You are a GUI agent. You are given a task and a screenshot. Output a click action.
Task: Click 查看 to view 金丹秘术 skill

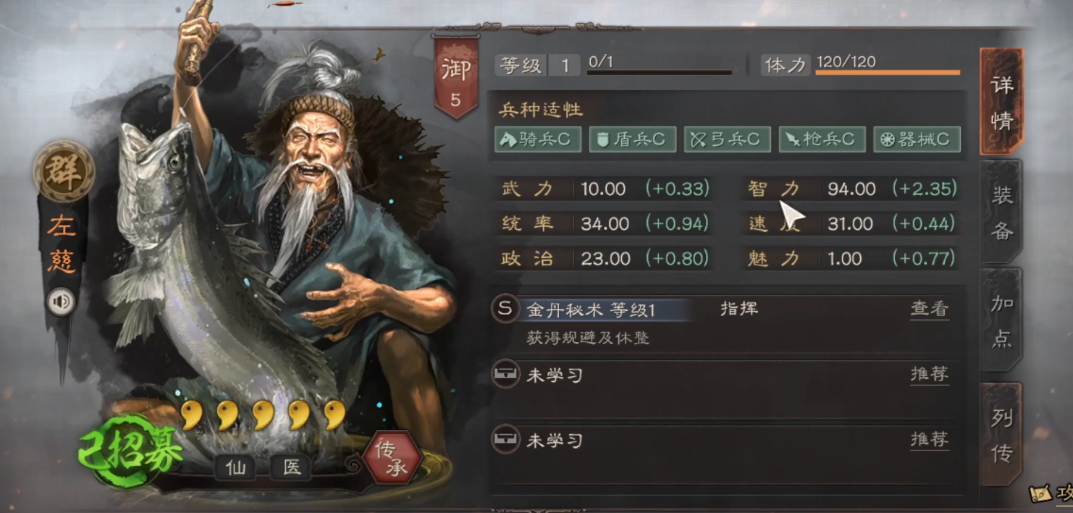(x=929, y=309)
